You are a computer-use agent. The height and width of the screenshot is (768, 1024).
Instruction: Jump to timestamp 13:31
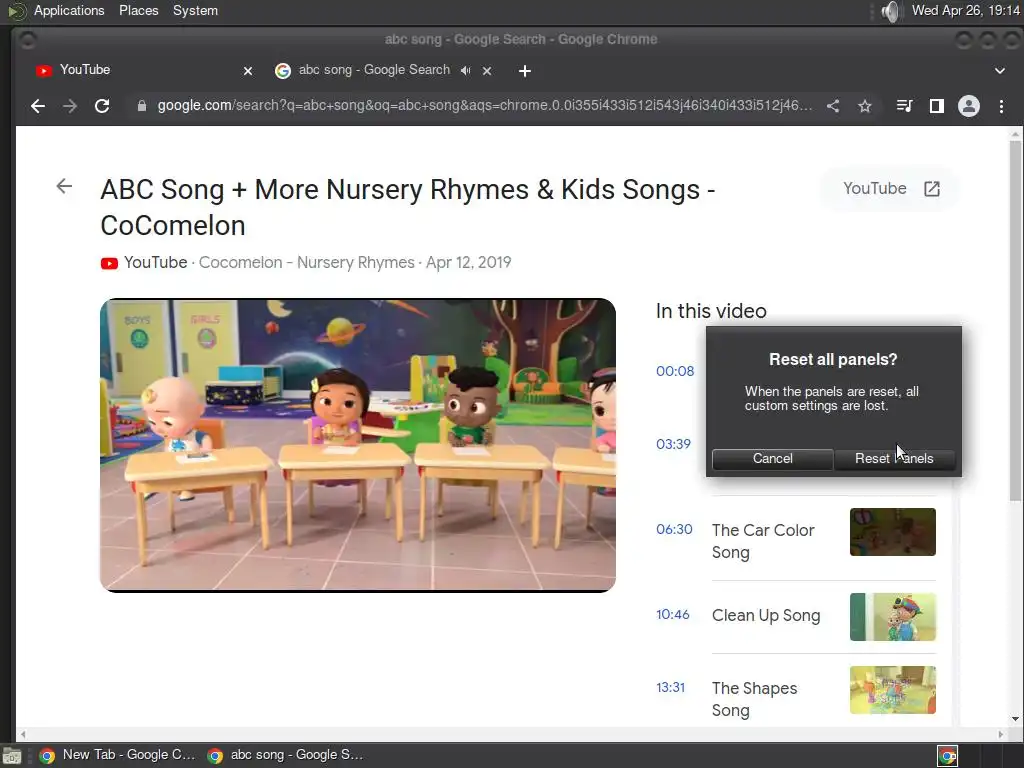(671, 687)
